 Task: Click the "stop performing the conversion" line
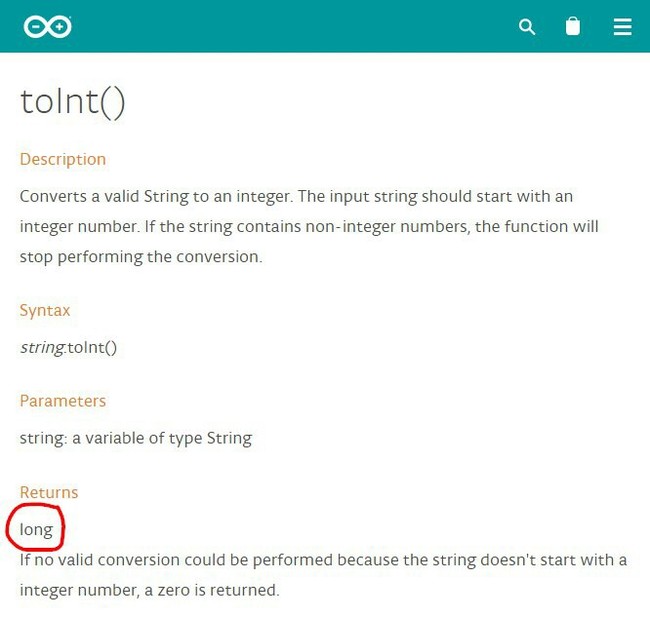click(x=140, y=256)
